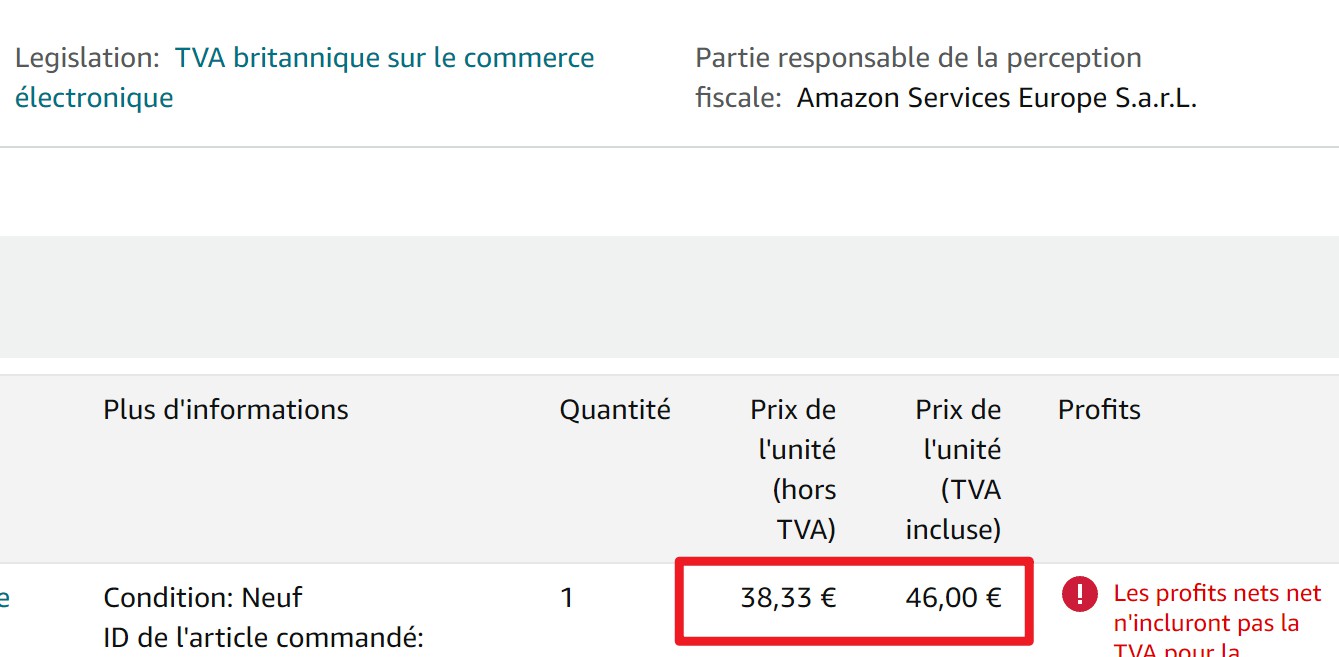
Task: Click the quantity value 1
Action: tap(567, 597)
